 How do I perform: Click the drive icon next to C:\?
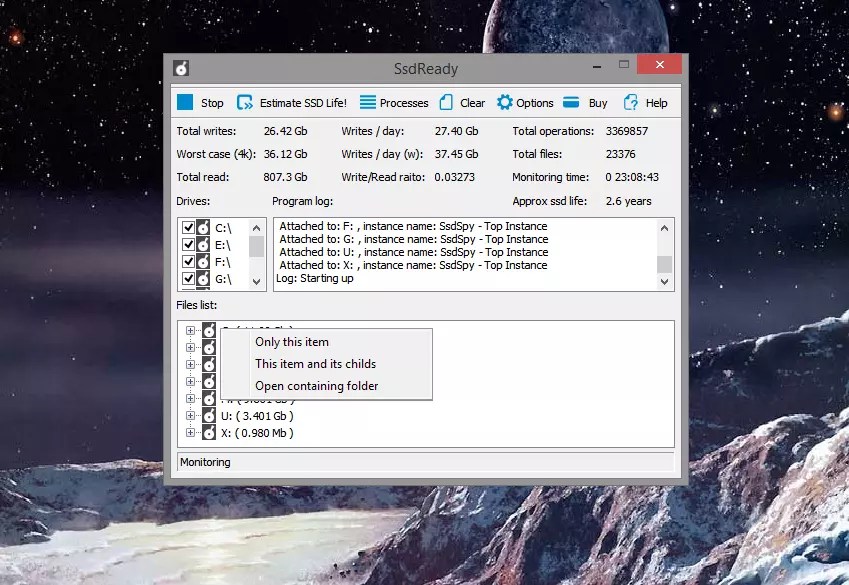(x=203, y=227)
